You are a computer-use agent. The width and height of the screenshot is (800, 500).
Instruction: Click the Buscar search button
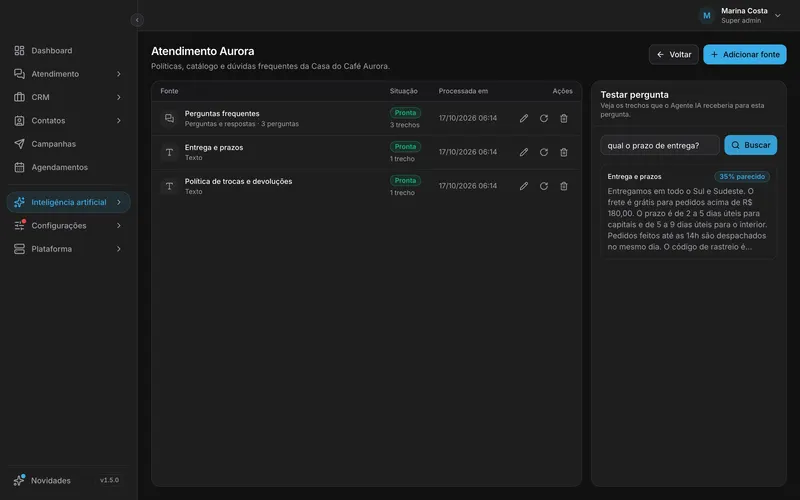point(751,145)
